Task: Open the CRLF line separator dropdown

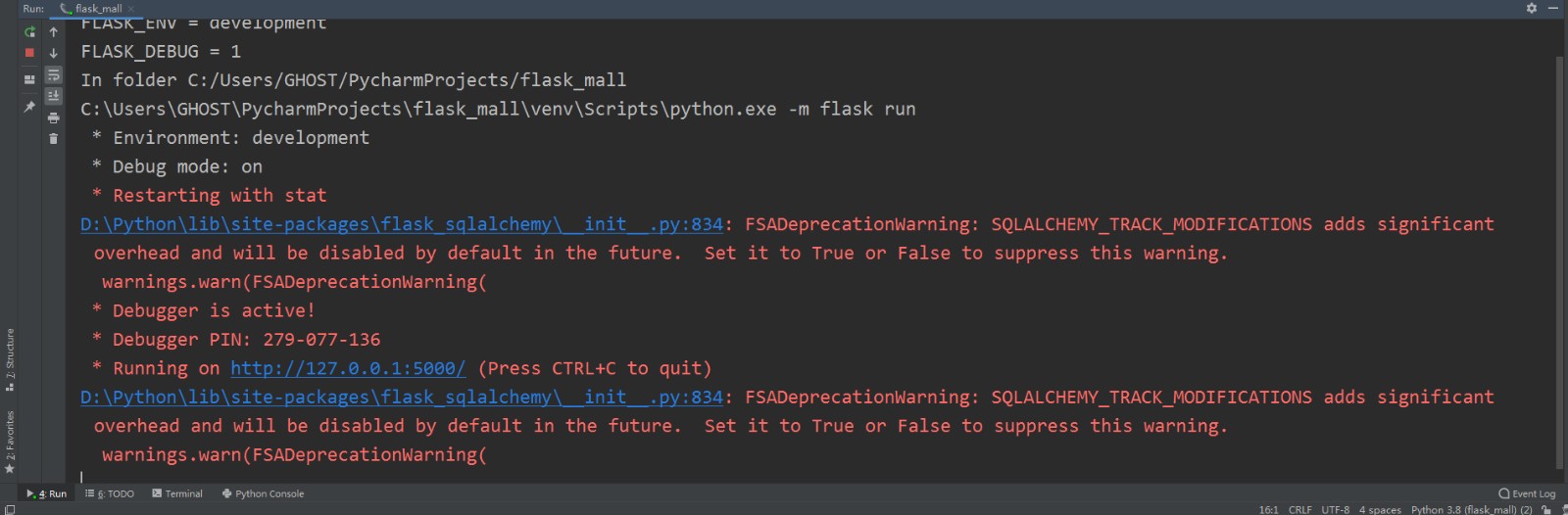Action: coord(1299,509)
